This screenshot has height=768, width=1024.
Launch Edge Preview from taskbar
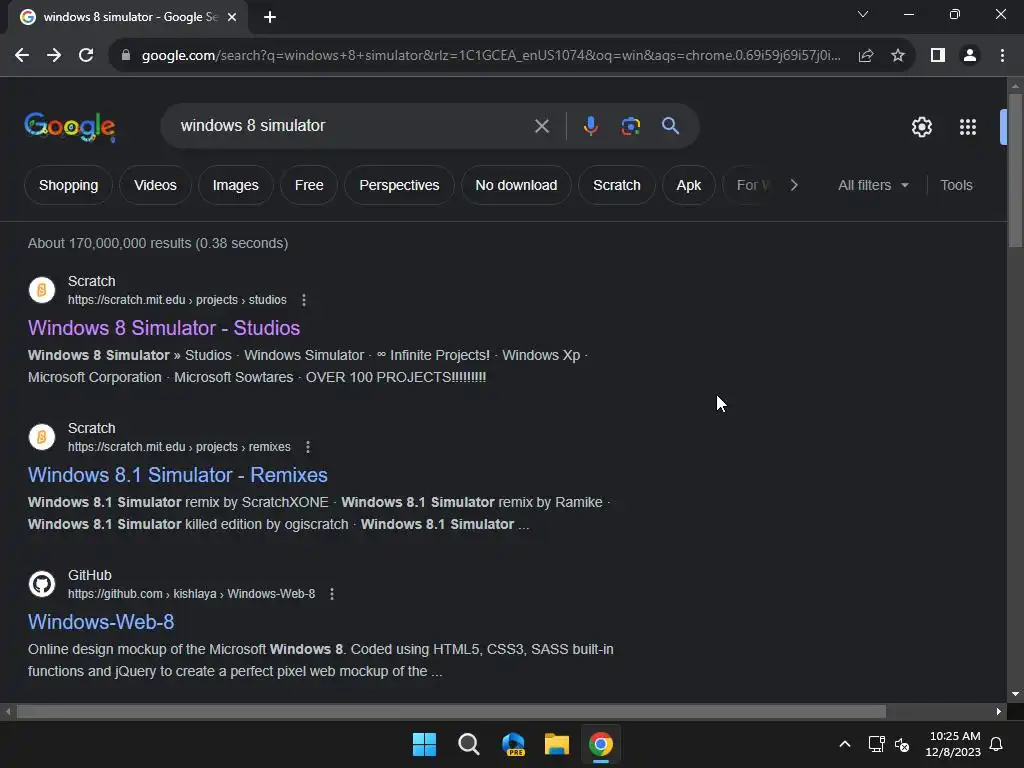point(513,744)
